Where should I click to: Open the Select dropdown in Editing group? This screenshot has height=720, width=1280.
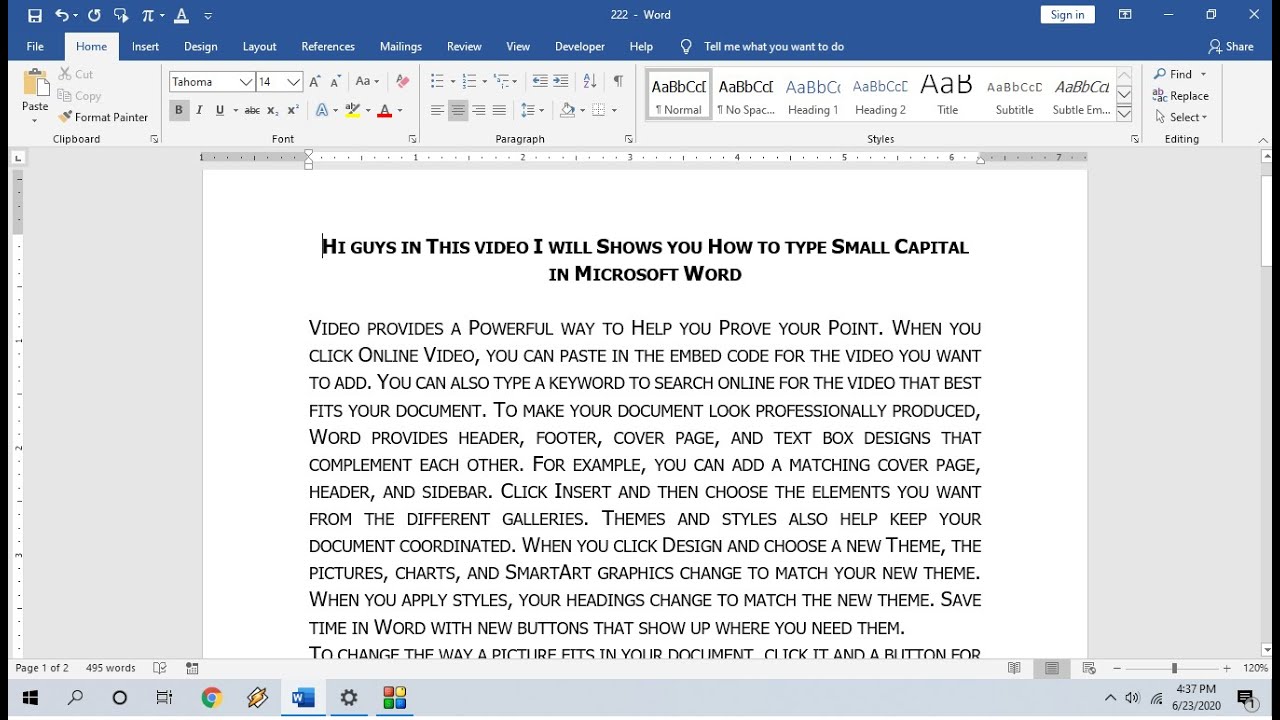pos(1181,117)
